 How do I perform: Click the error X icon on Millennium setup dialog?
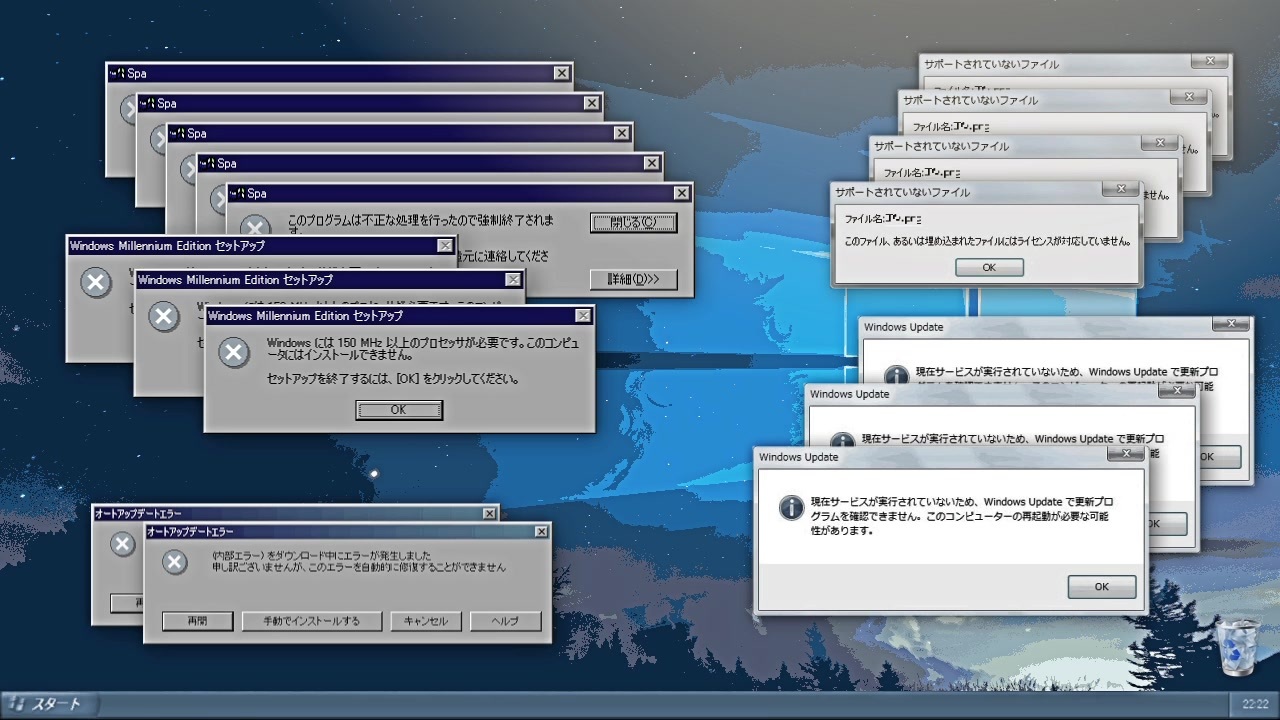tap(232, 352)
